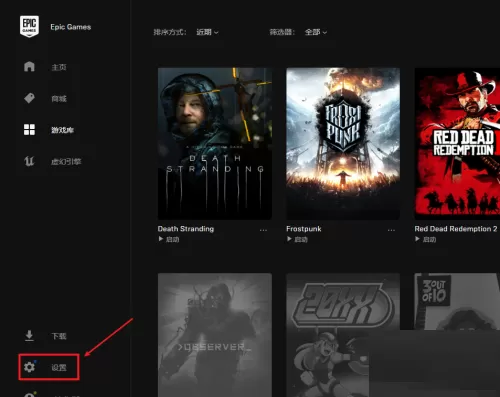Click the 排序方式 sort label
Screen dimensions: 500x397
point(170,32)
